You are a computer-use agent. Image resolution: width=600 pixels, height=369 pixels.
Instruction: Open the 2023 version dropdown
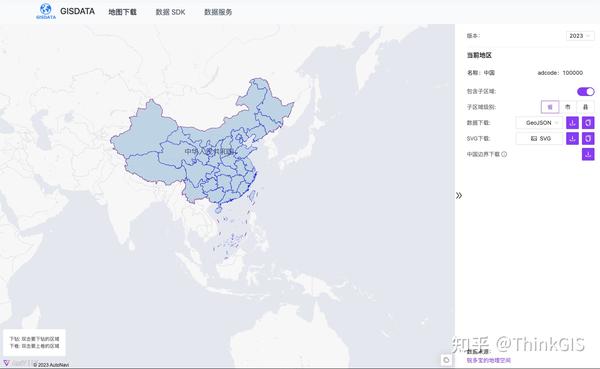point(580,36)
